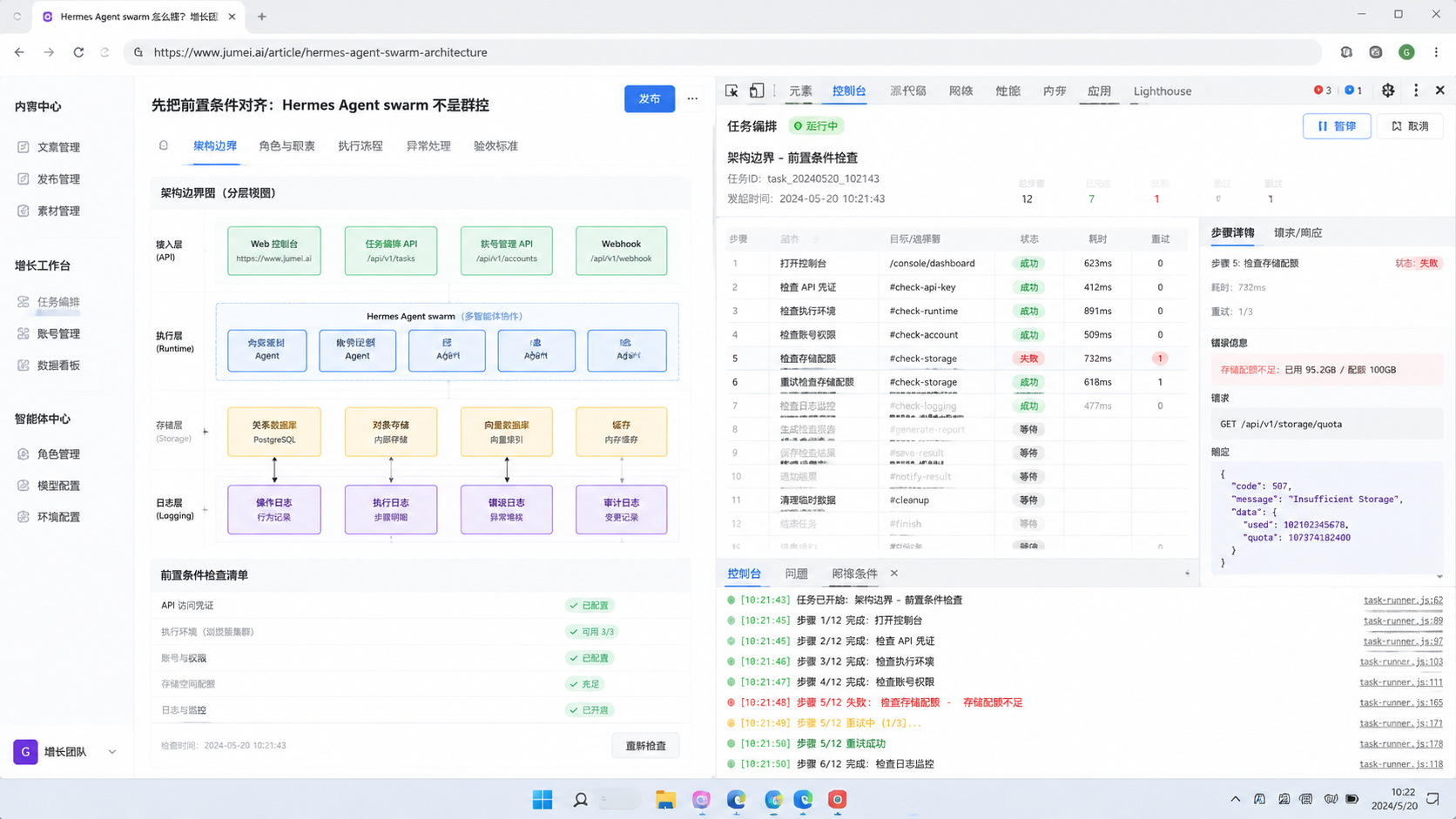This screenshot has width=1456, height=819.
Task: Click the red error count badge
Action: click(x=1323, y=91)
